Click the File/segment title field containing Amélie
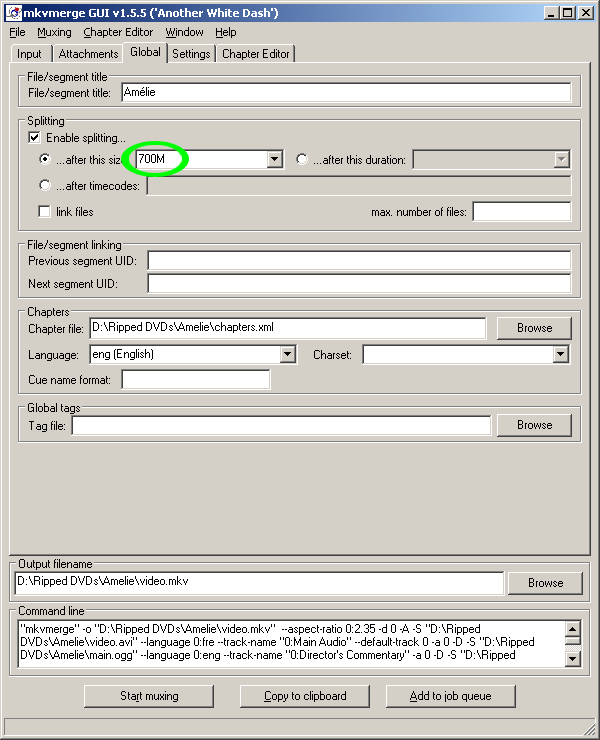Viewport: 600px width, 740px height. [346, 92]
